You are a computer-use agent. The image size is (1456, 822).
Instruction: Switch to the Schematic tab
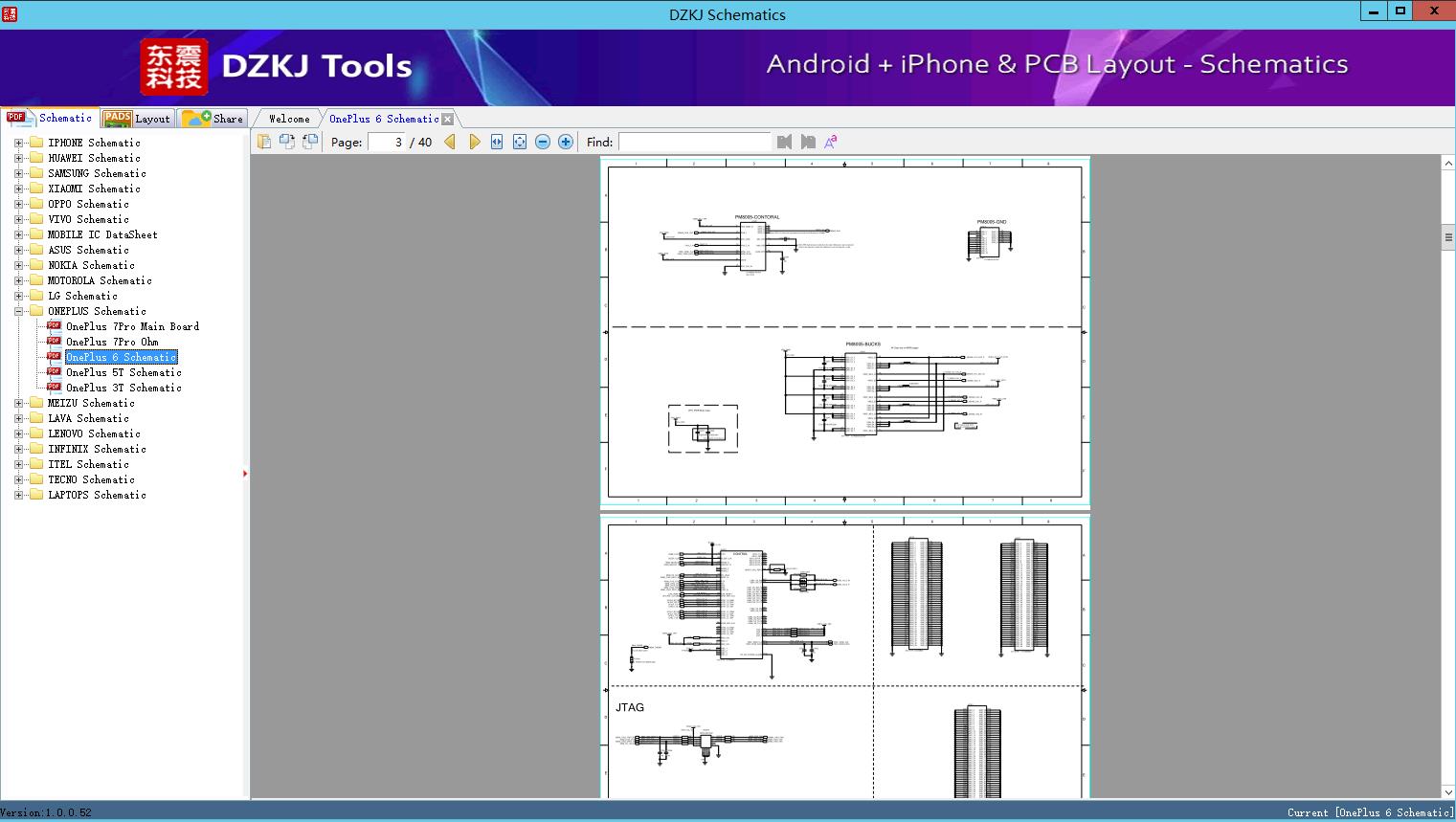50,118
